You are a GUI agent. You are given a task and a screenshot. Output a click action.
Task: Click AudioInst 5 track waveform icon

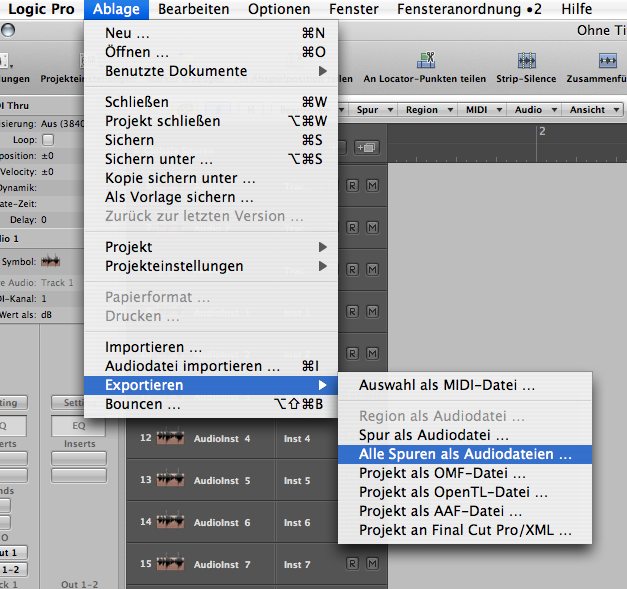[170, 480]
